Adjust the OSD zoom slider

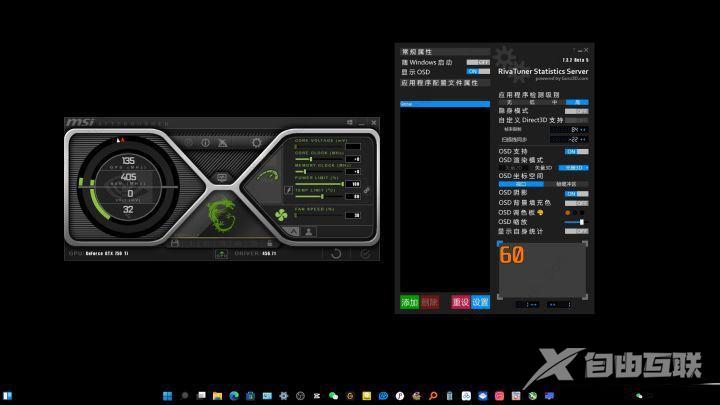click(x=576, y=222)
